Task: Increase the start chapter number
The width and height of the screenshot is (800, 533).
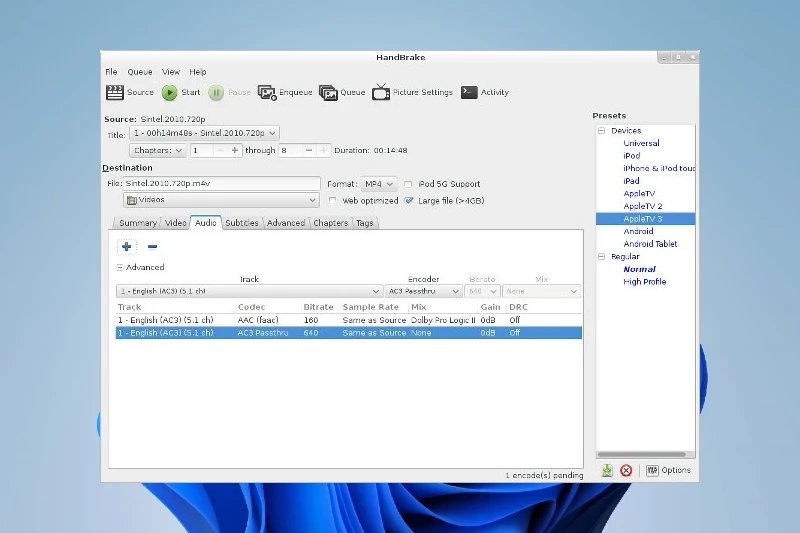Action: [x=235, y=150]
